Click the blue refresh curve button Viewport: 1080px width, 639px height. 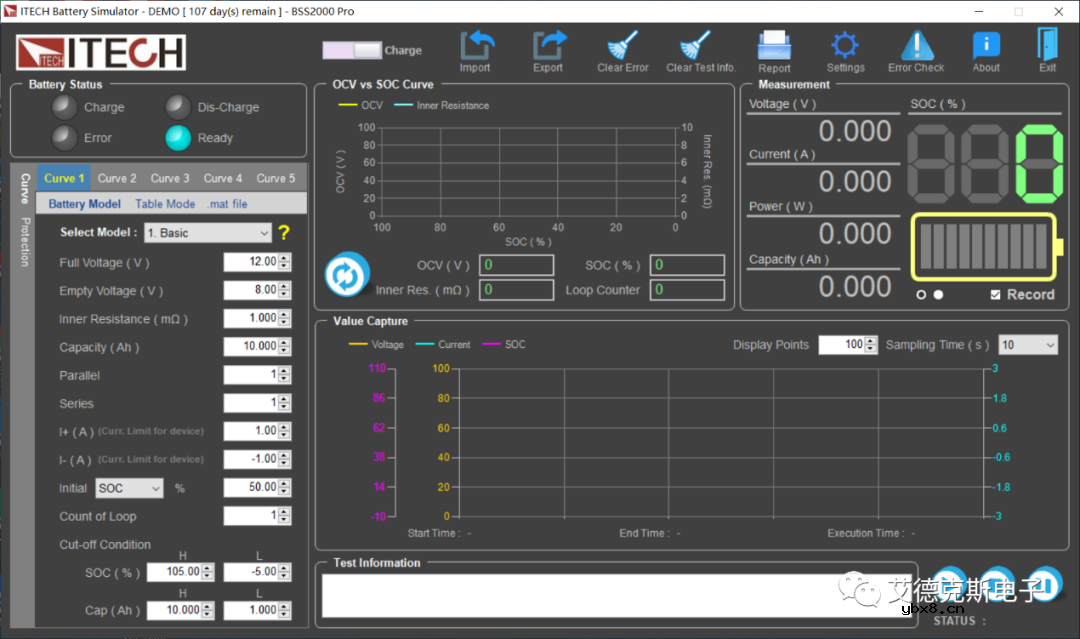pyautogui.click(x=347, y=274)
